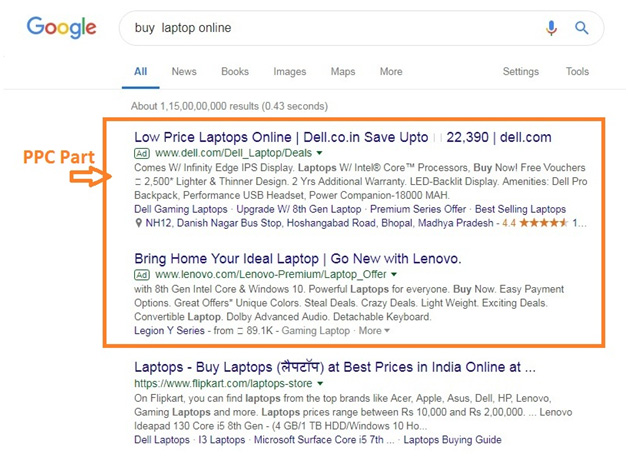Image resolution: width=628 pixels, height=456 pixels.
Task: Open Dell Laptops sitelink under Flipkart
Action: (162, 440)
